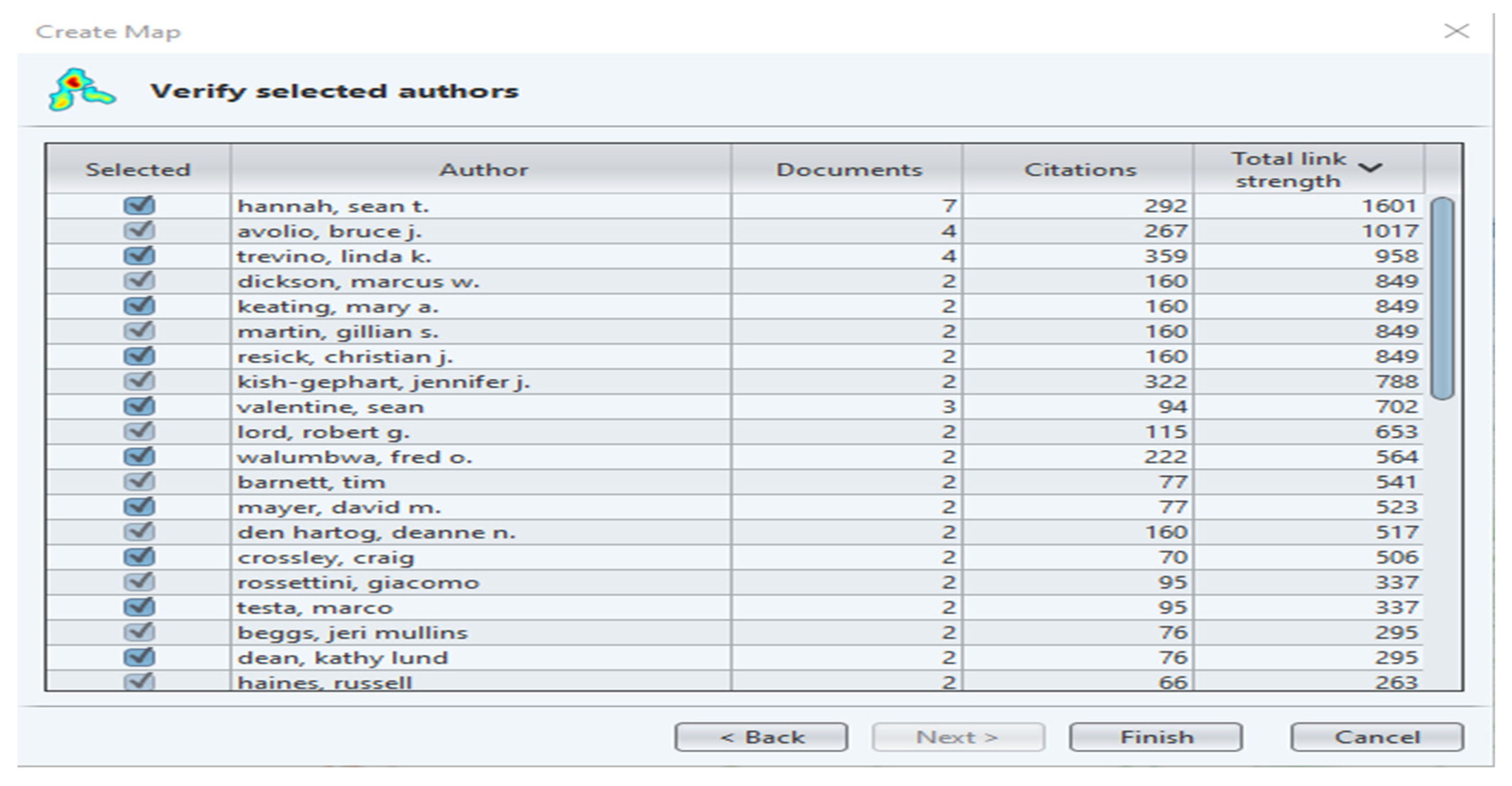
Task: Click the Cancel button
Action: pos(1377,737)
